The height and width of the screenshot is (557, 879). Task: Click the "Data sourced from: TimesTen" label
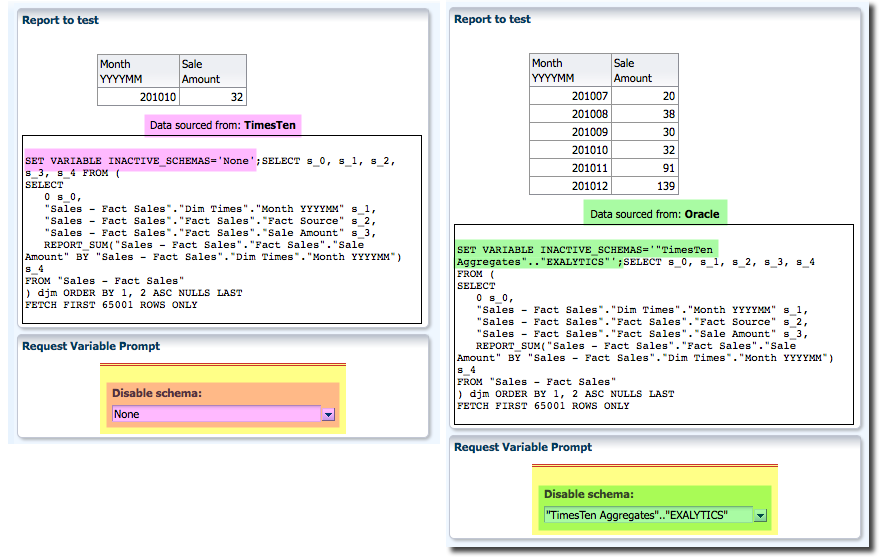coord(223,124)
